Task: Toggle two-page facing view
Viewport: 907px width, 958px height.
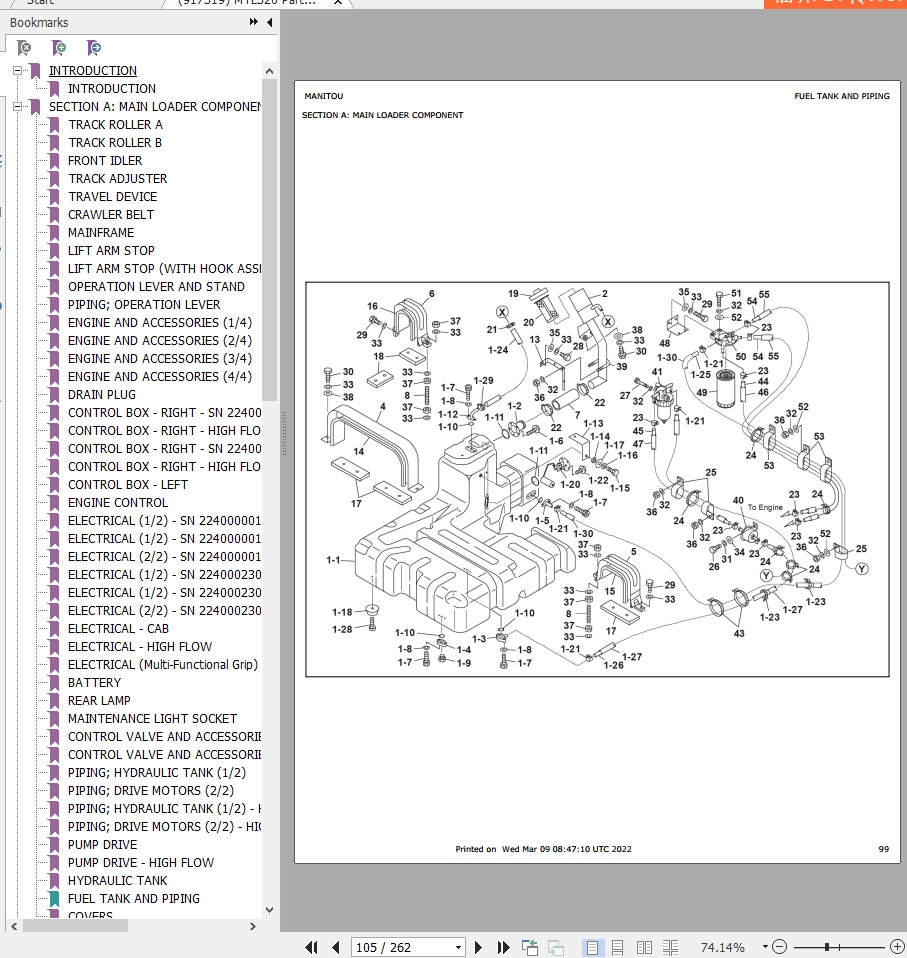Action: pos(646,947)
